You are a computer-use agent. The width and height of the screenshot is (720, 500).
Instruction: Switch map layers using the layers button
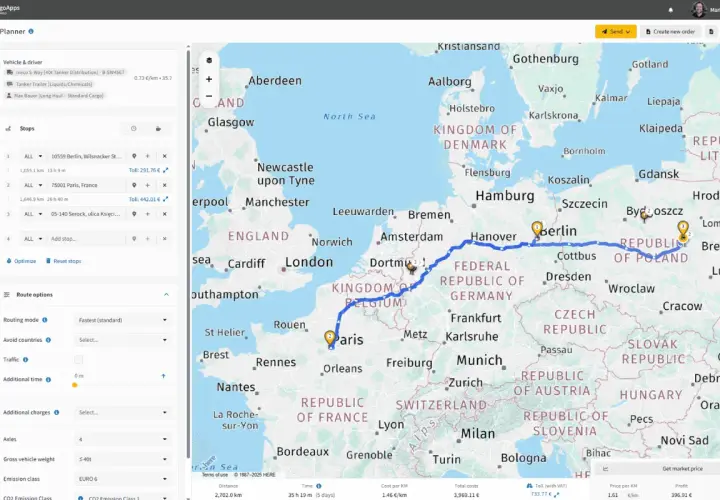coord(209,61)
